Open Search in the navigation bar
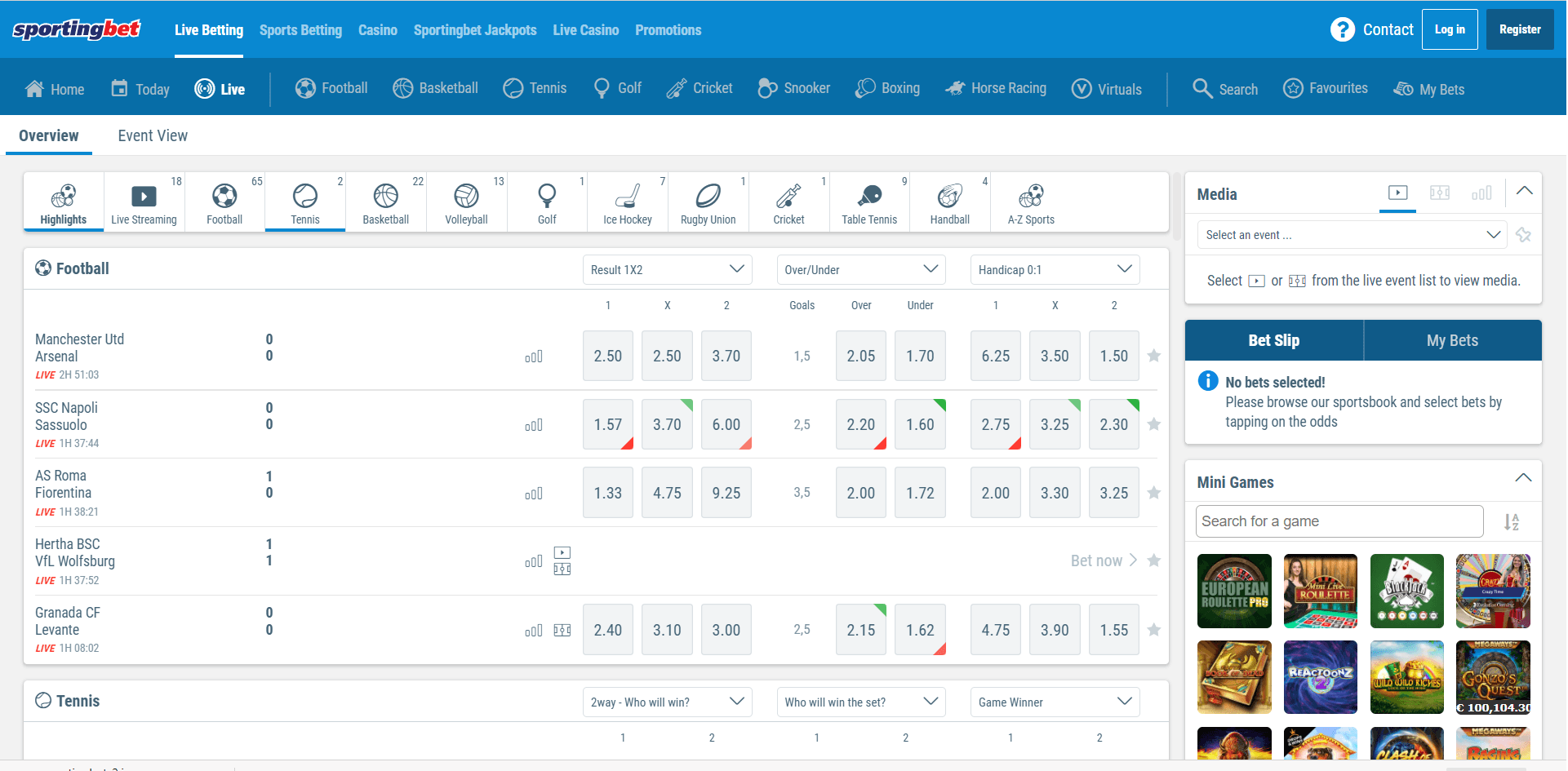Screen dimensions: 1568x771 coord(1225,88)
